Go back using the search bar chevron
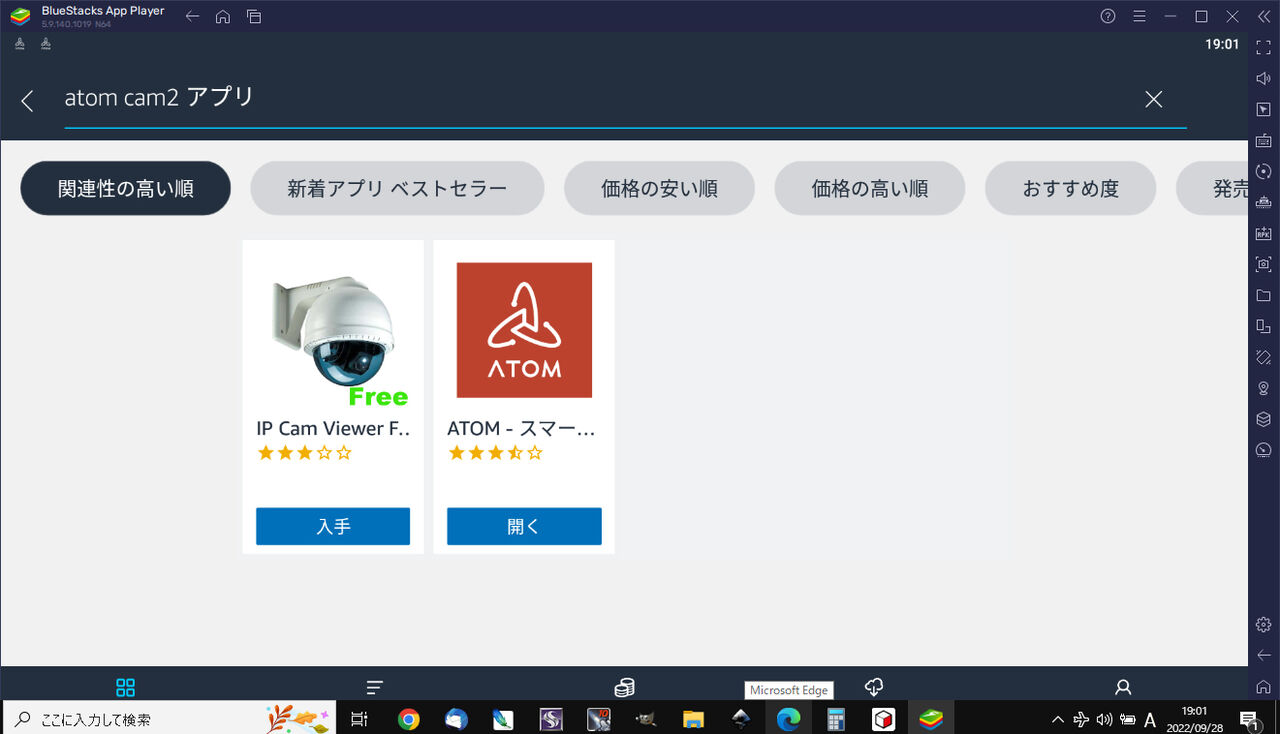 tap(27, 100)
